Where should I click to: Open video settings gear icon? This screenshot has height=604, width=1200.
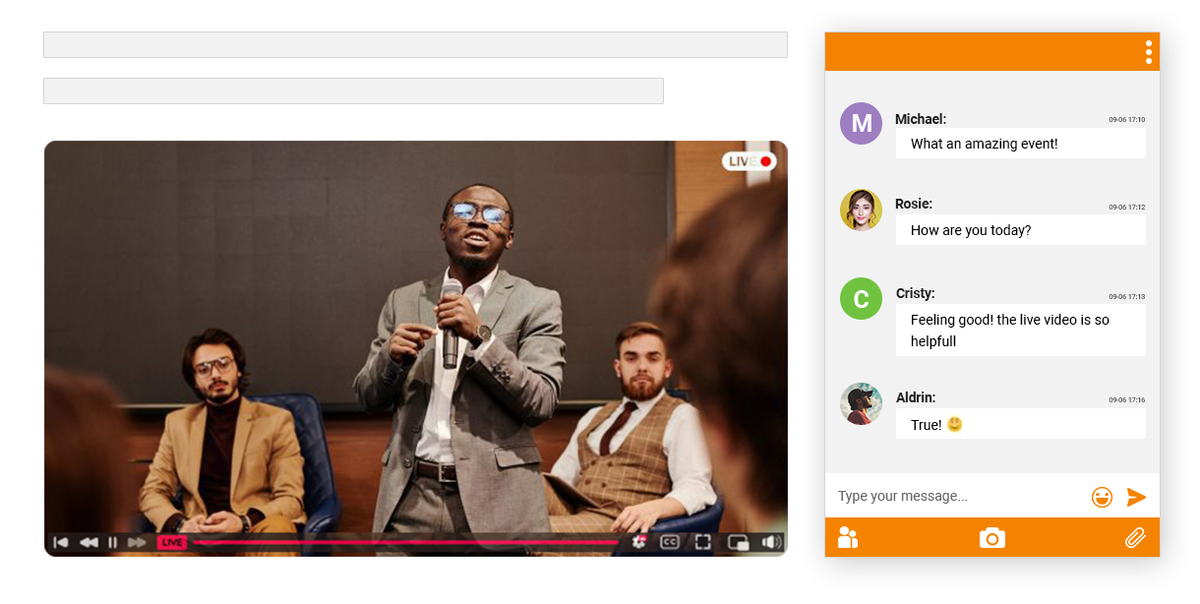pos(639,542)
